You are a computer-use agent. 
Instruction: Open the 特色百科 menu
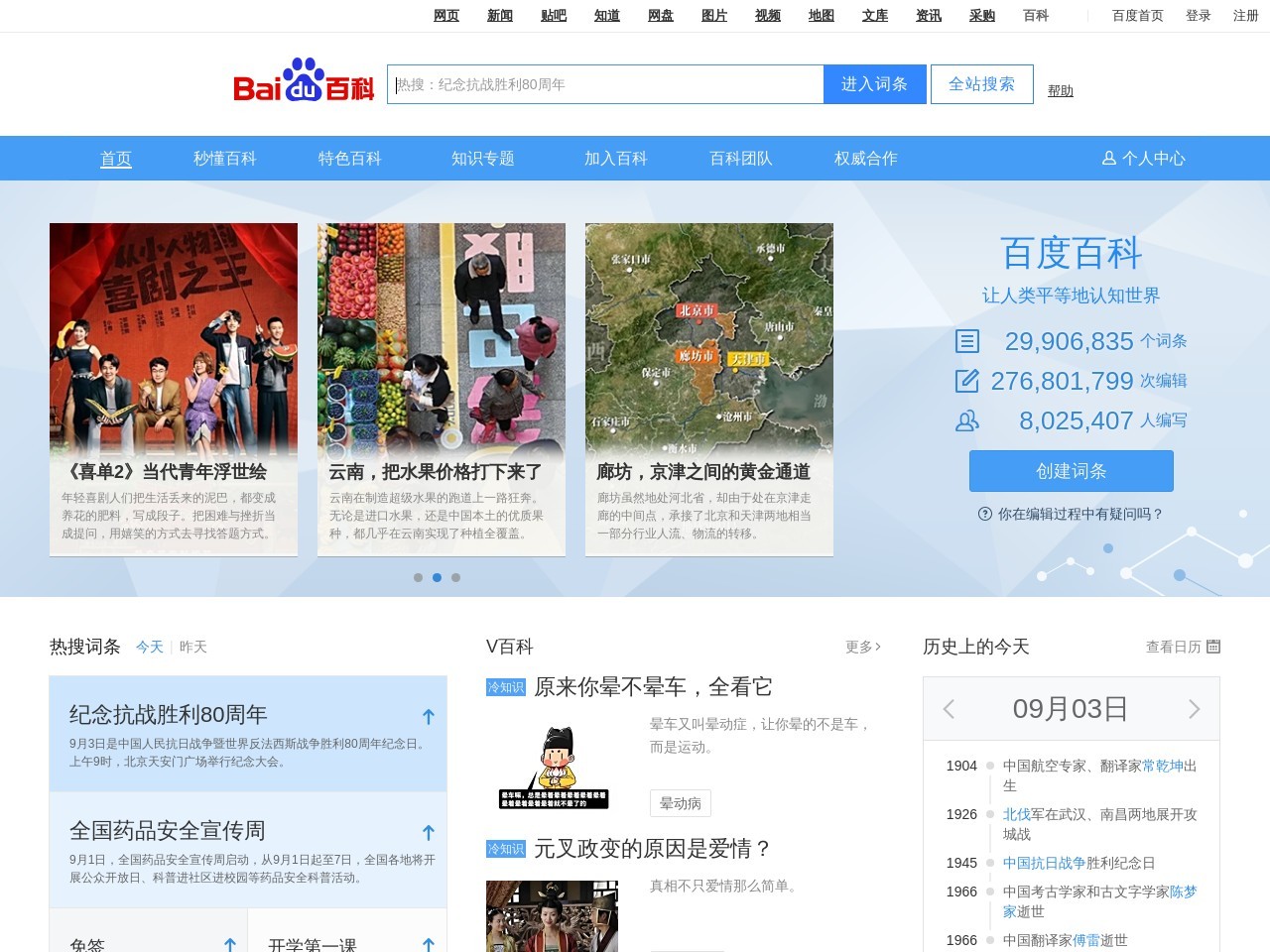tap(350, 159)
